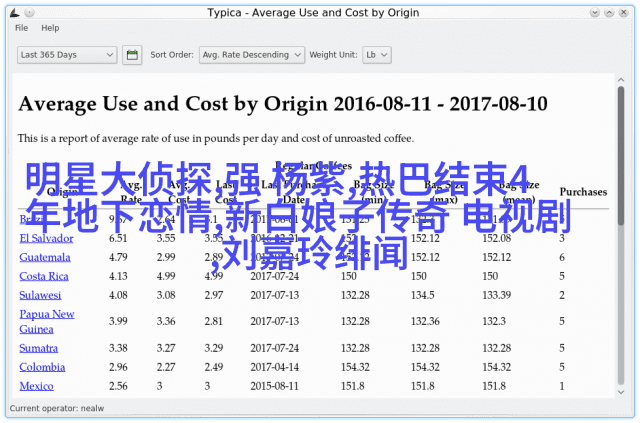640x423 pixels.
Task: Click the Sumatra origin link
Action: [39, 348]
